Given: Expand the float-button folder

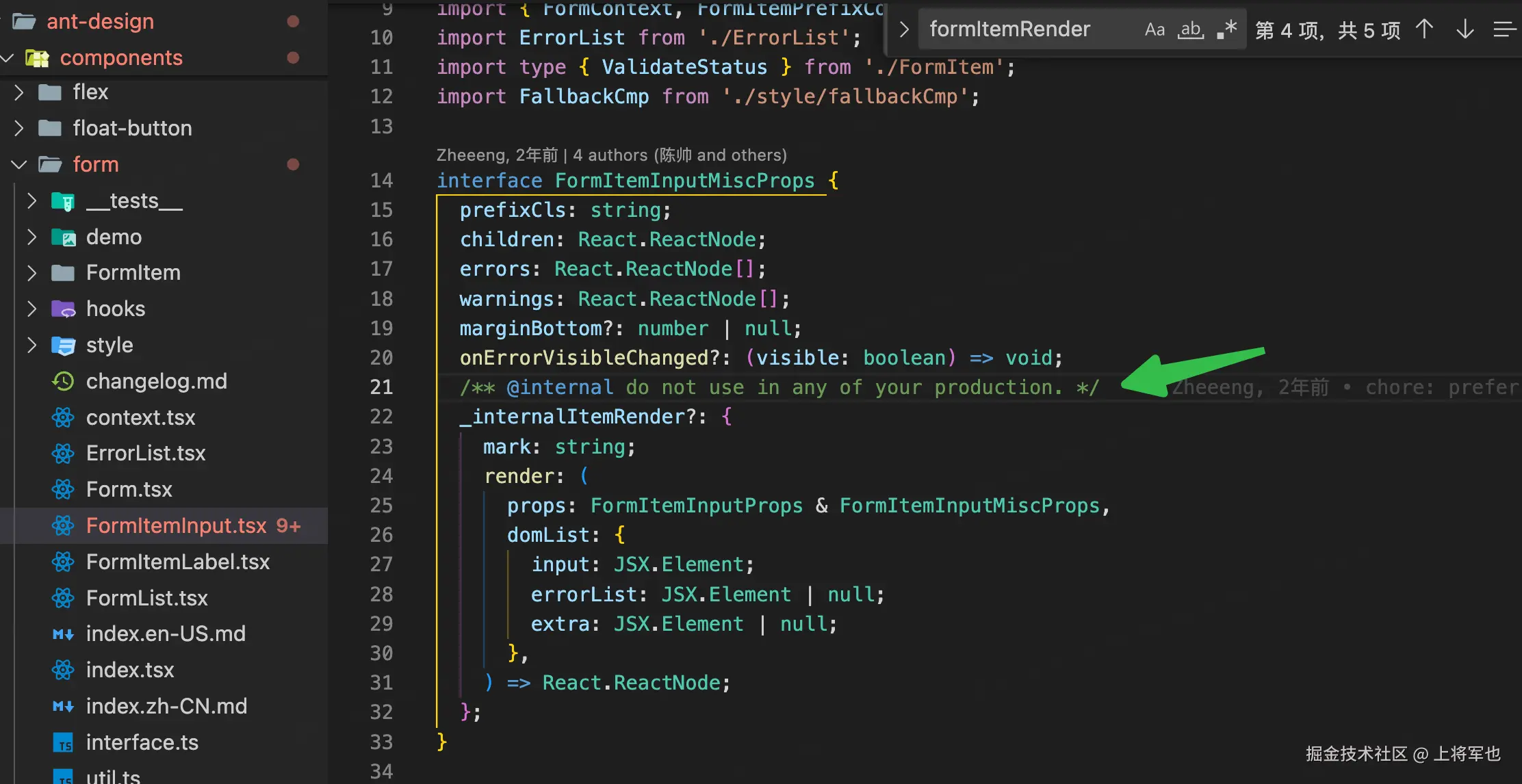Looking at the screenshot, I should [x=19, y=128].
